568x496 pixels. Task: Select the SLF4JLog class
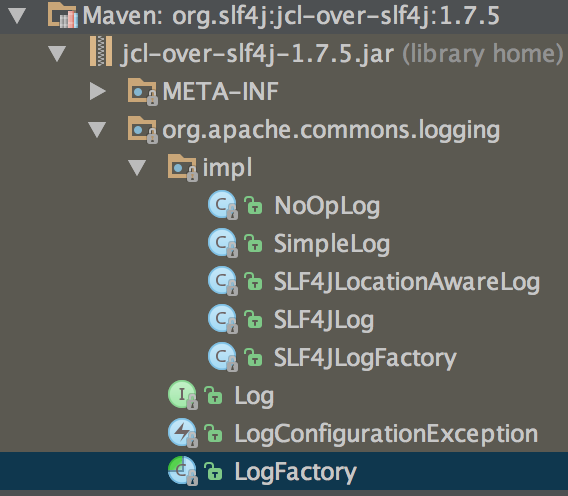point(324,320)
